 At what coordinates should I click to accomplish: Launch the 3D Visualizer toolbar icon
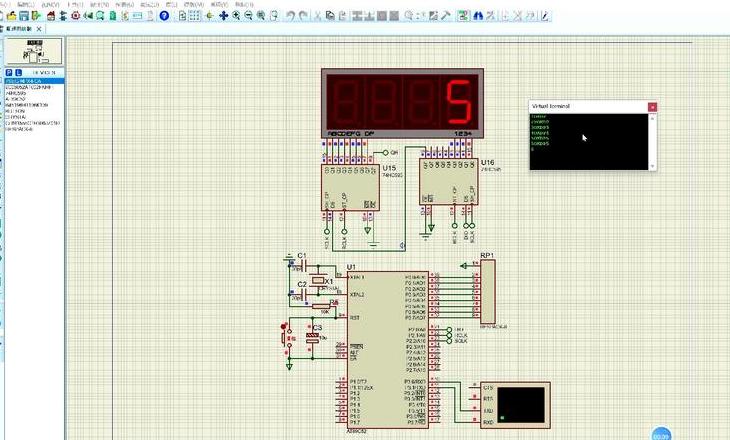[88, 16]
